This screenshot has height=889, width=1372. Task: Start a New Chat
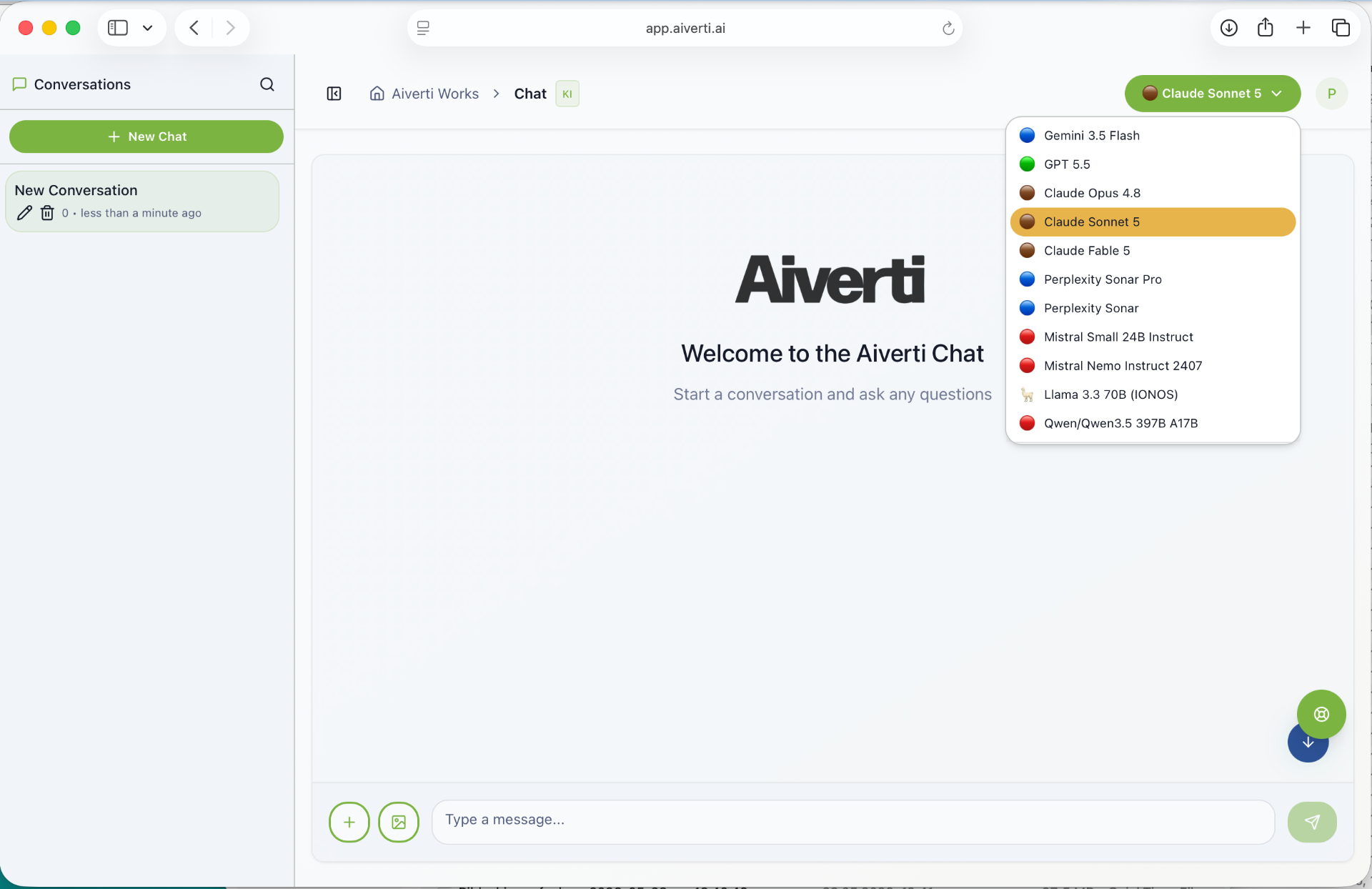click(146, 136)
